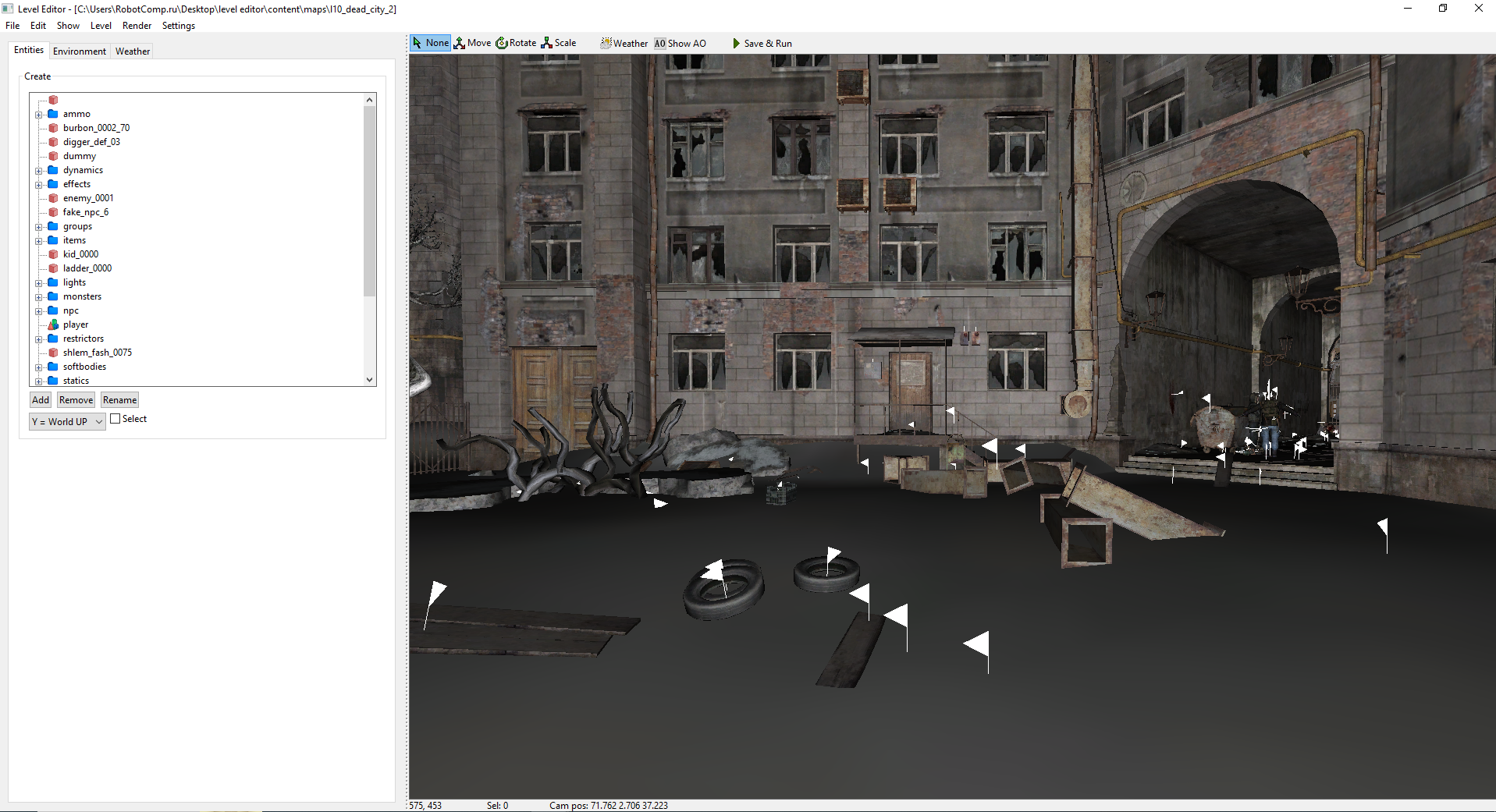1496x812 pixels.
Task: Activate the Scale tool
Action: (559, 43)
